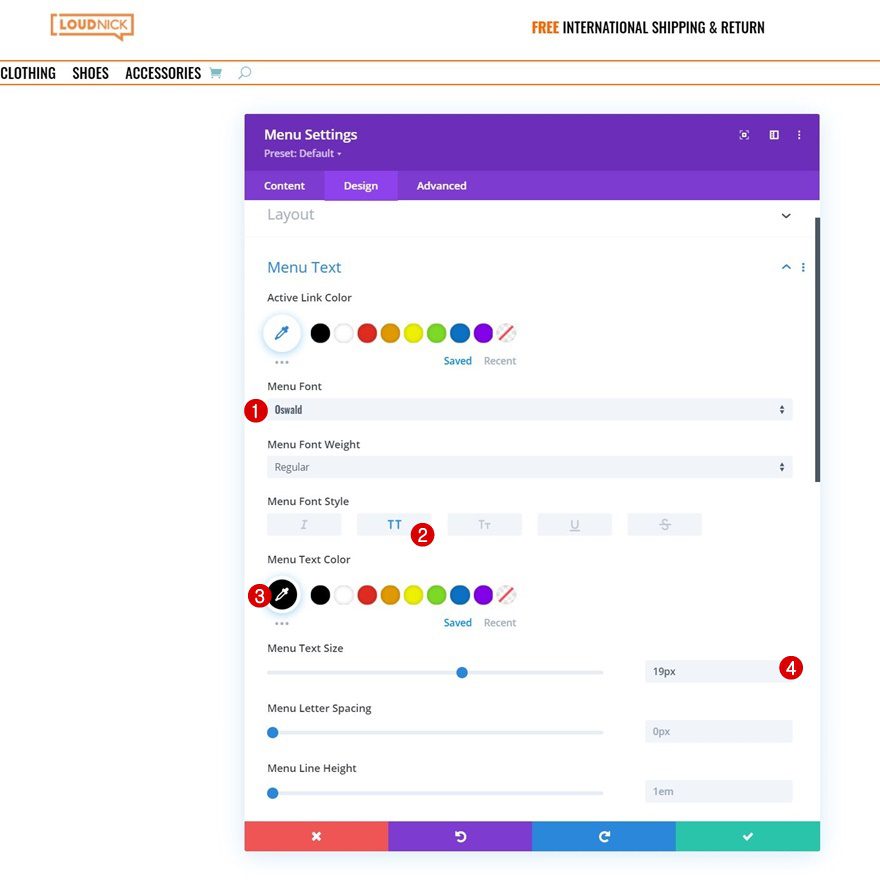Click the undo icon at the modal bottom
Image resolution: width=880 pixels, height=893 pixels.
[x=460, y=836]
